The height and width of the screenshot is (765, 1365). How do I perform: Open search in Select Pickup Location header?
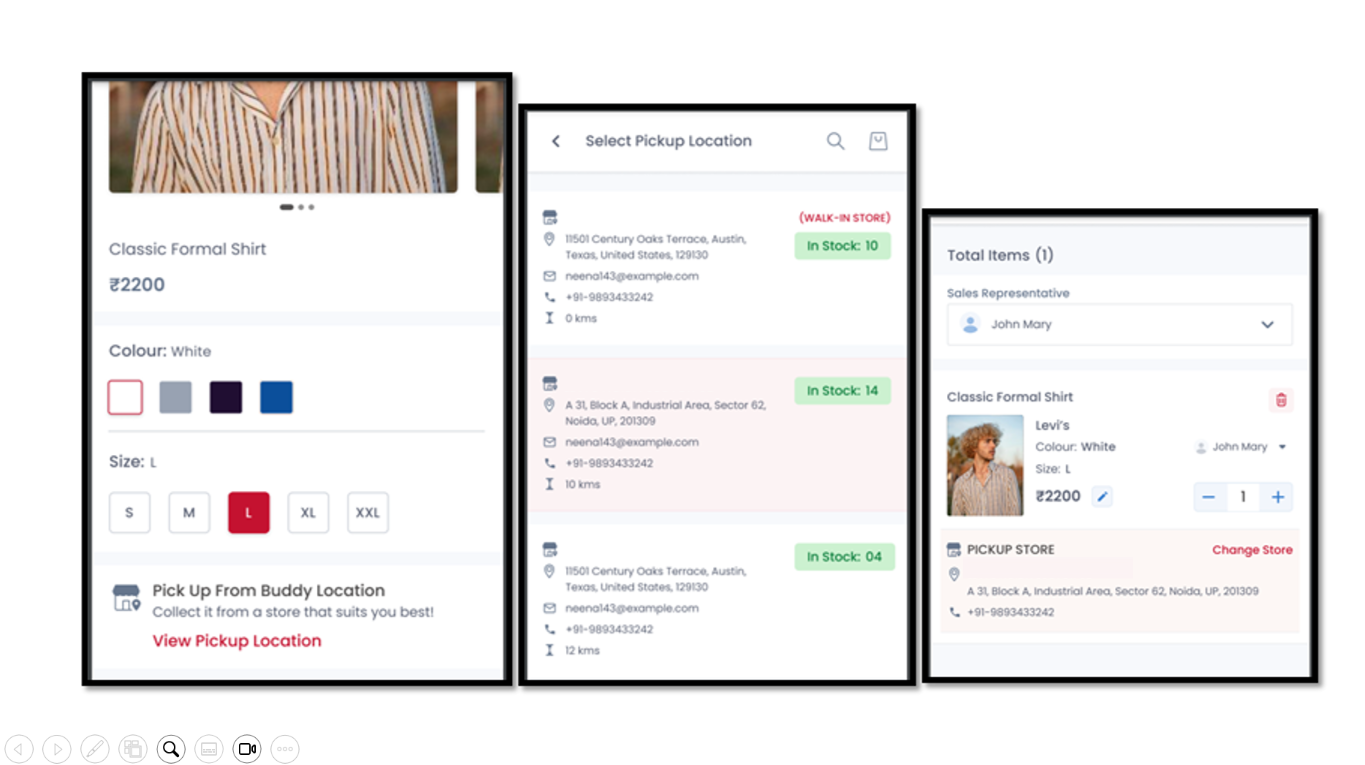pyautogui.click(x=835, y=141)
